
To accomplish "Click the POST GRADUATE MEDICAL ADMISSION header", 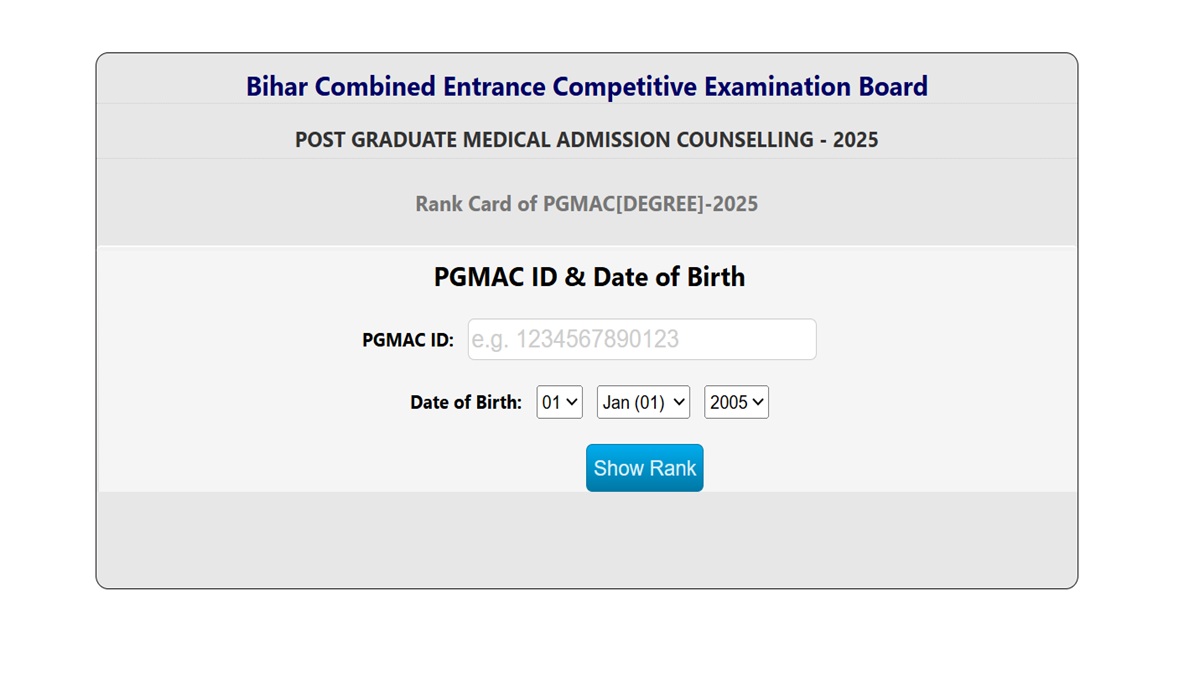I will point(586,139).
